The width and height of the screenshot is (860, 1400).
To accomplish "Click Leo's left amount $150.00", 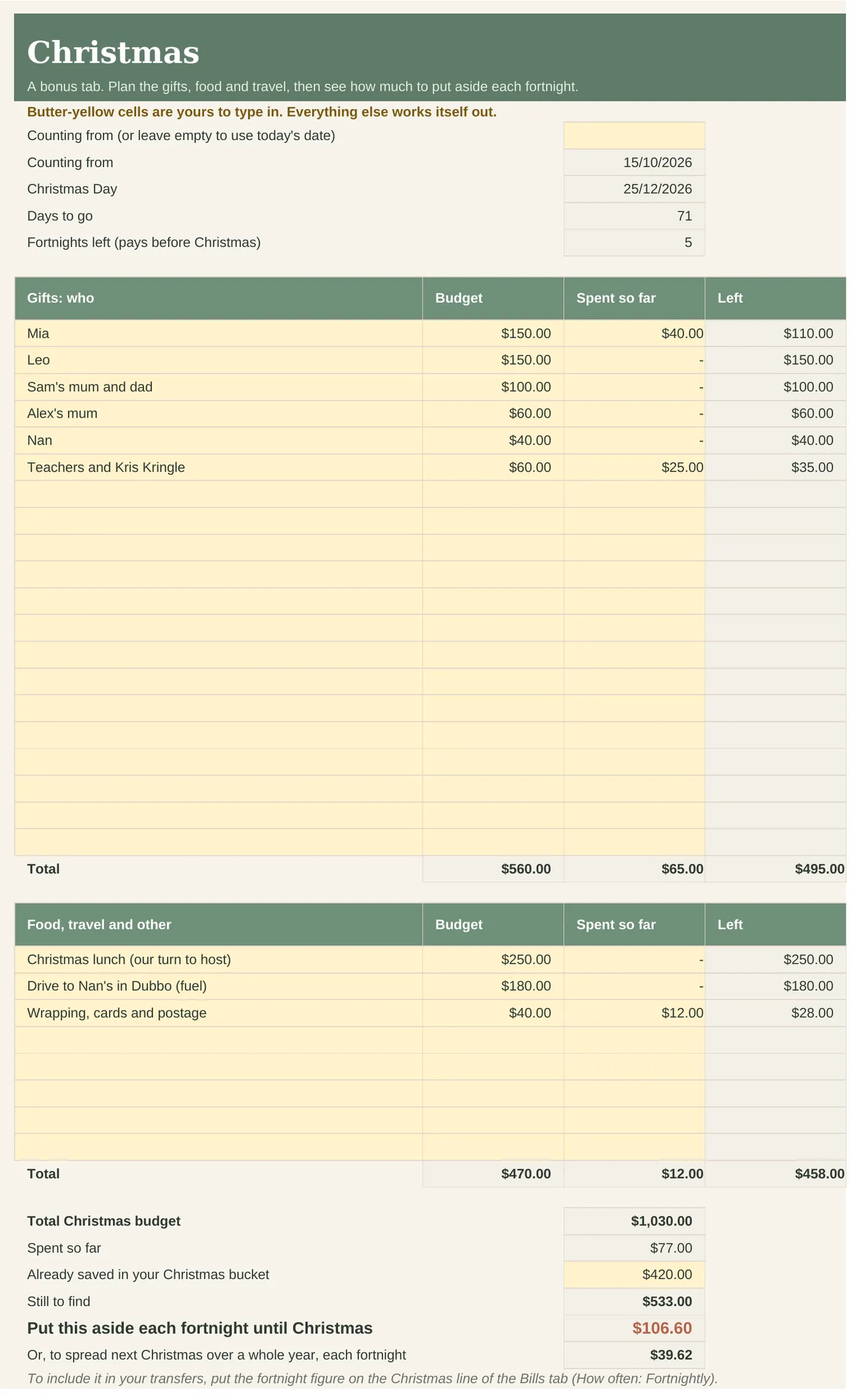I will [775, 360].
